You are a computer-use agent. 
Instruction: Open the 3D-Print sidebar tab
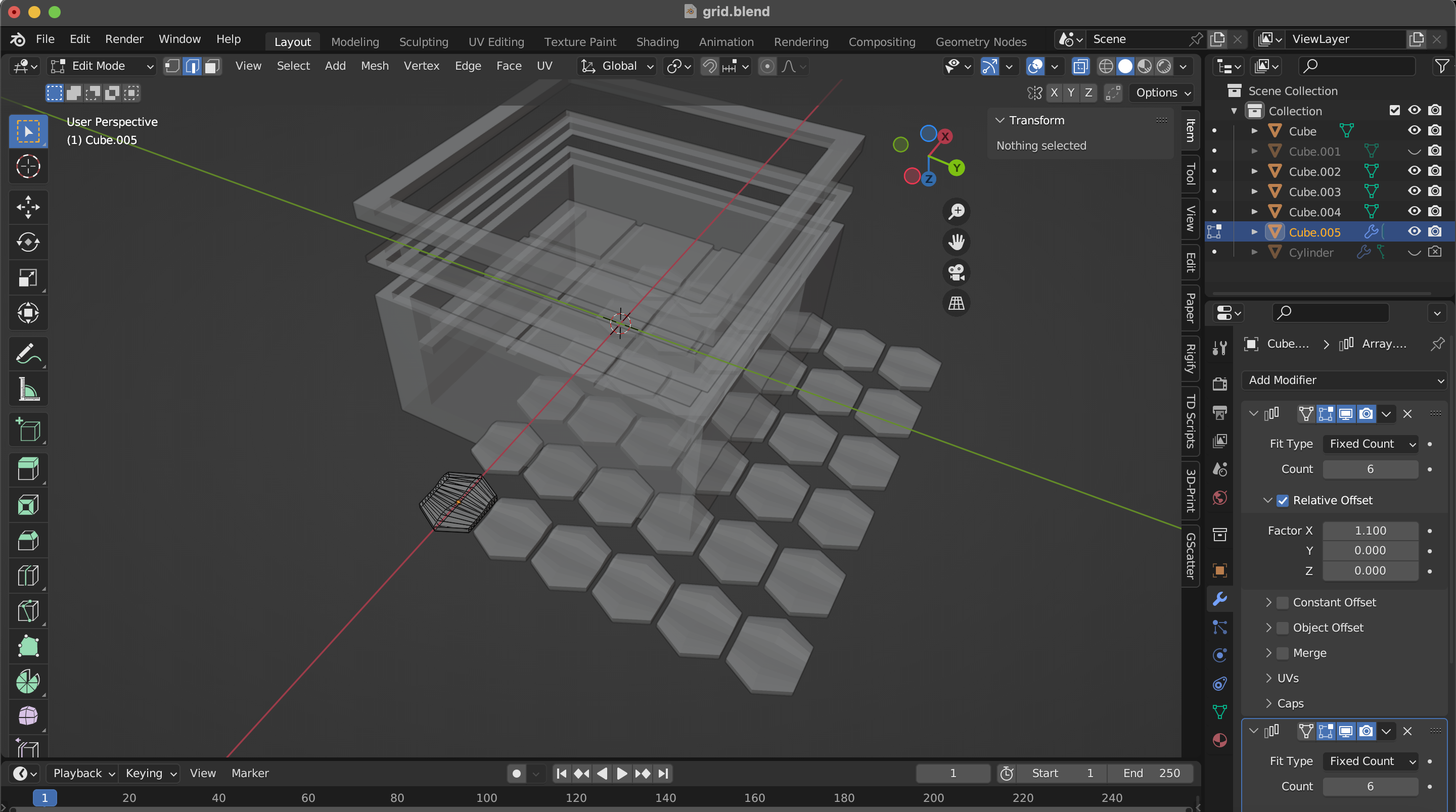[1191, 490]
